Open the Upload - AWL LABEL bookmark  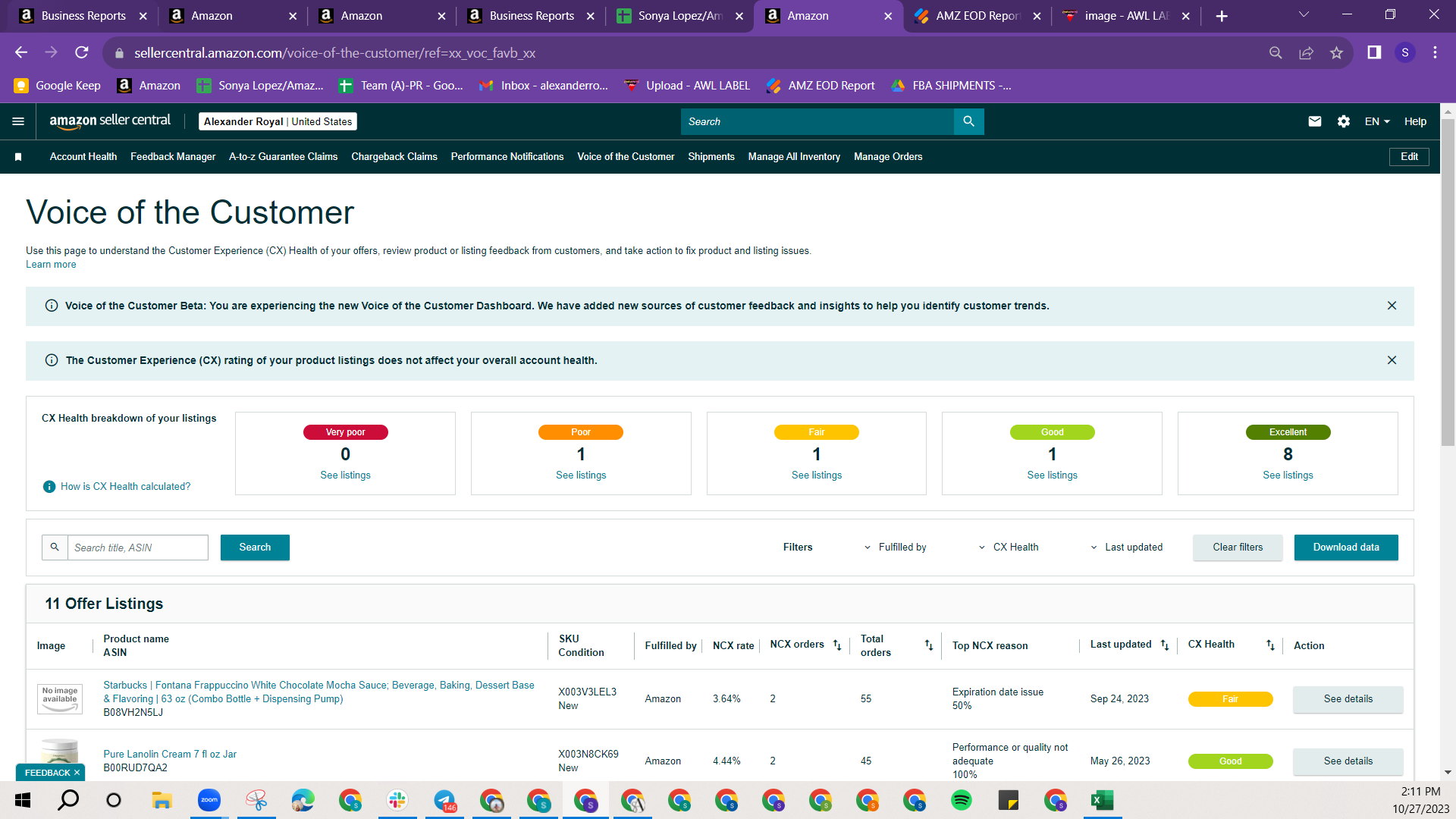pyautogui.click(x=686, y=86)
